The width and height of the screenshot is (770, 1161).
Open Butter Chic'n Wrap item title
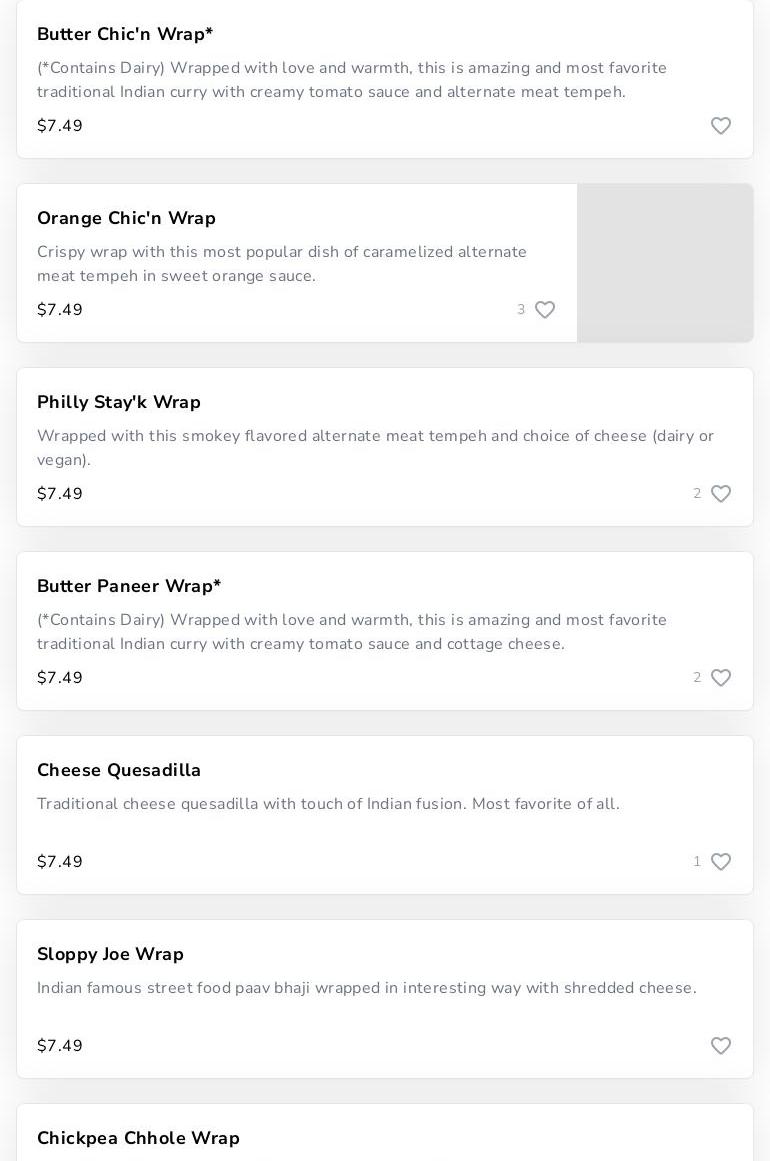click(125, 34)
